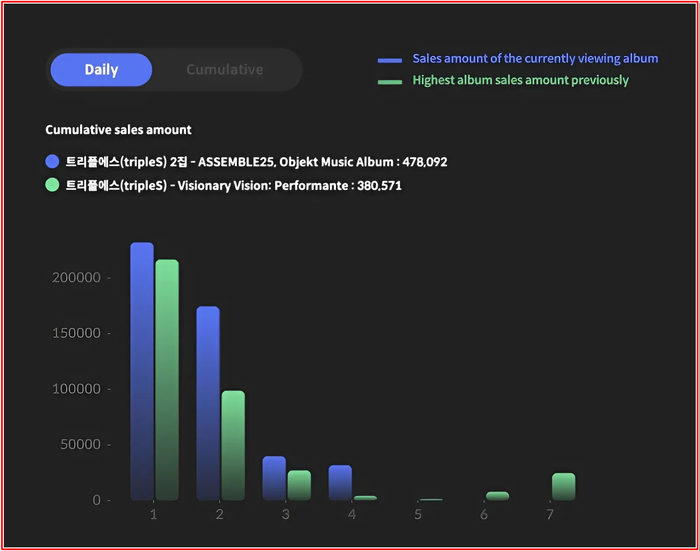The width and height of the screenshot is (700, 551).
Task: Click the blue bar for day 3
Action: (274, 478)
